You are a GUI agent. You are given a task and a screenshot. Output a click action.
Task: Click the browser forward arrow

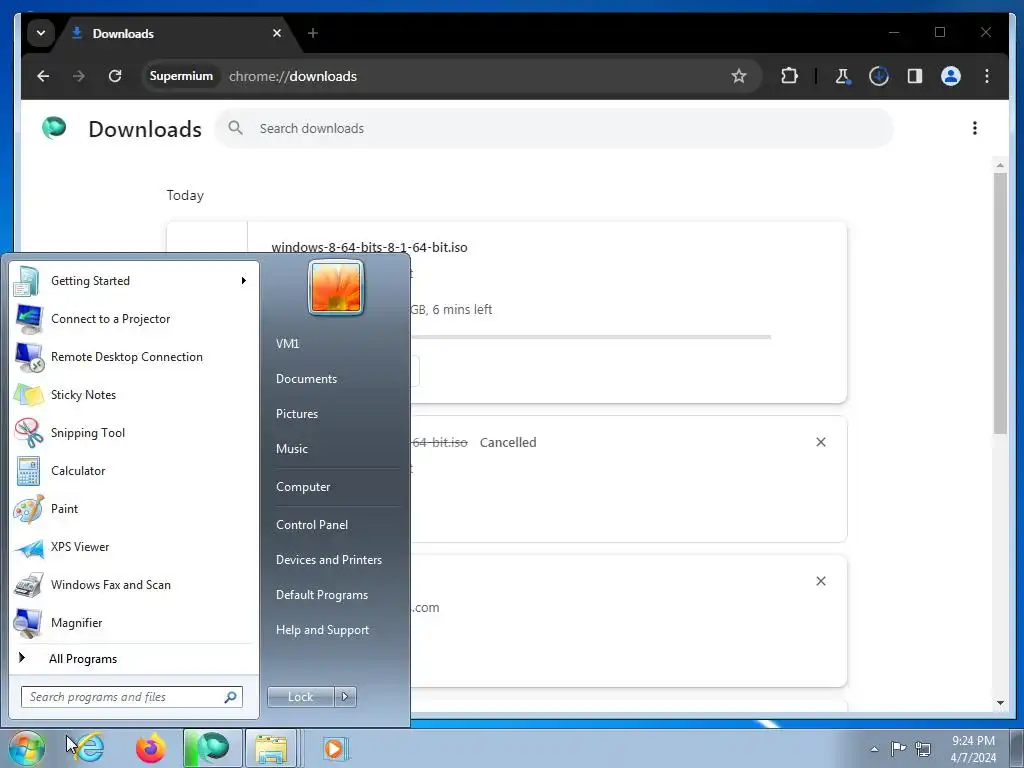tap(79, 76)
